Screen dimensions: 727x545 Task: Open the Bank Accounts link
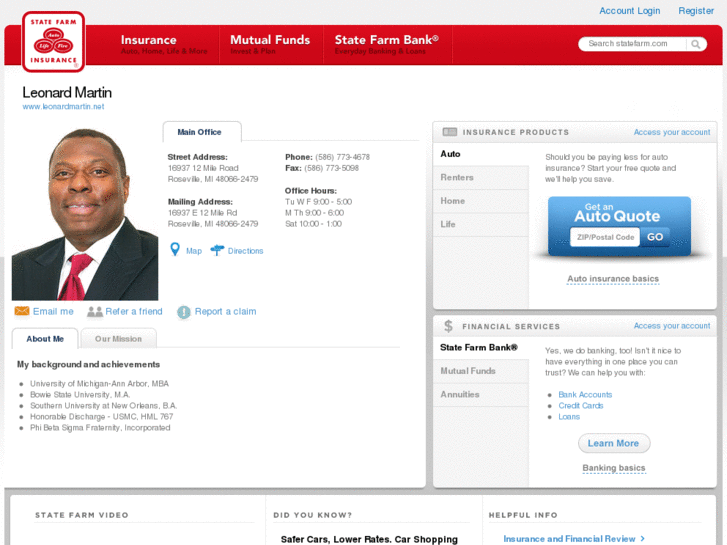pos(585,395)
